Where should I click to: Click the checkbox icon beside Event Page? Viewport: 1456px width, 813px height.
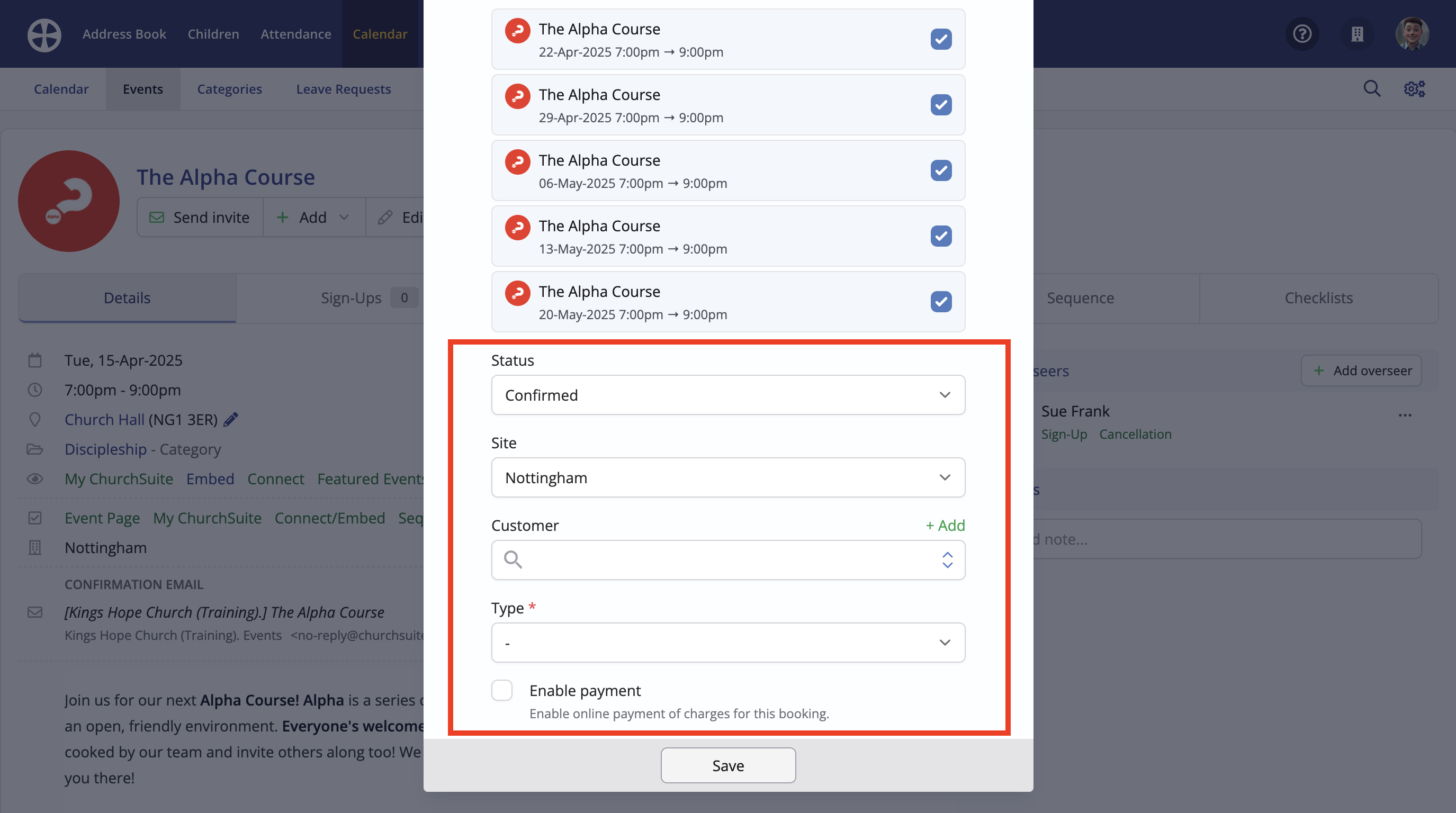[x=35, y=518]
